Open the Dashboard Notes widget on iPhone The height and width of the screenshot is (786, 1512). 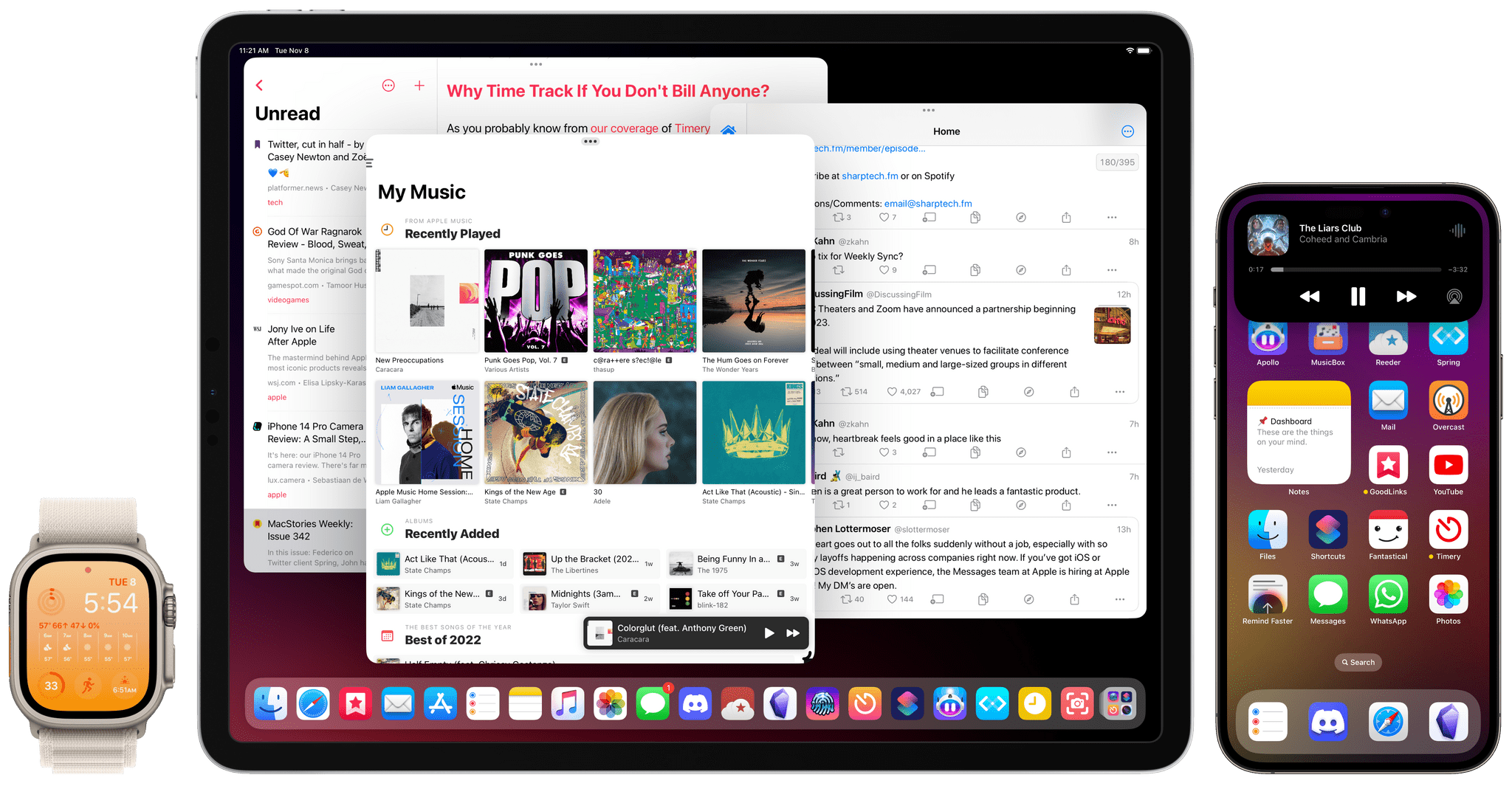click(1298, 432)
